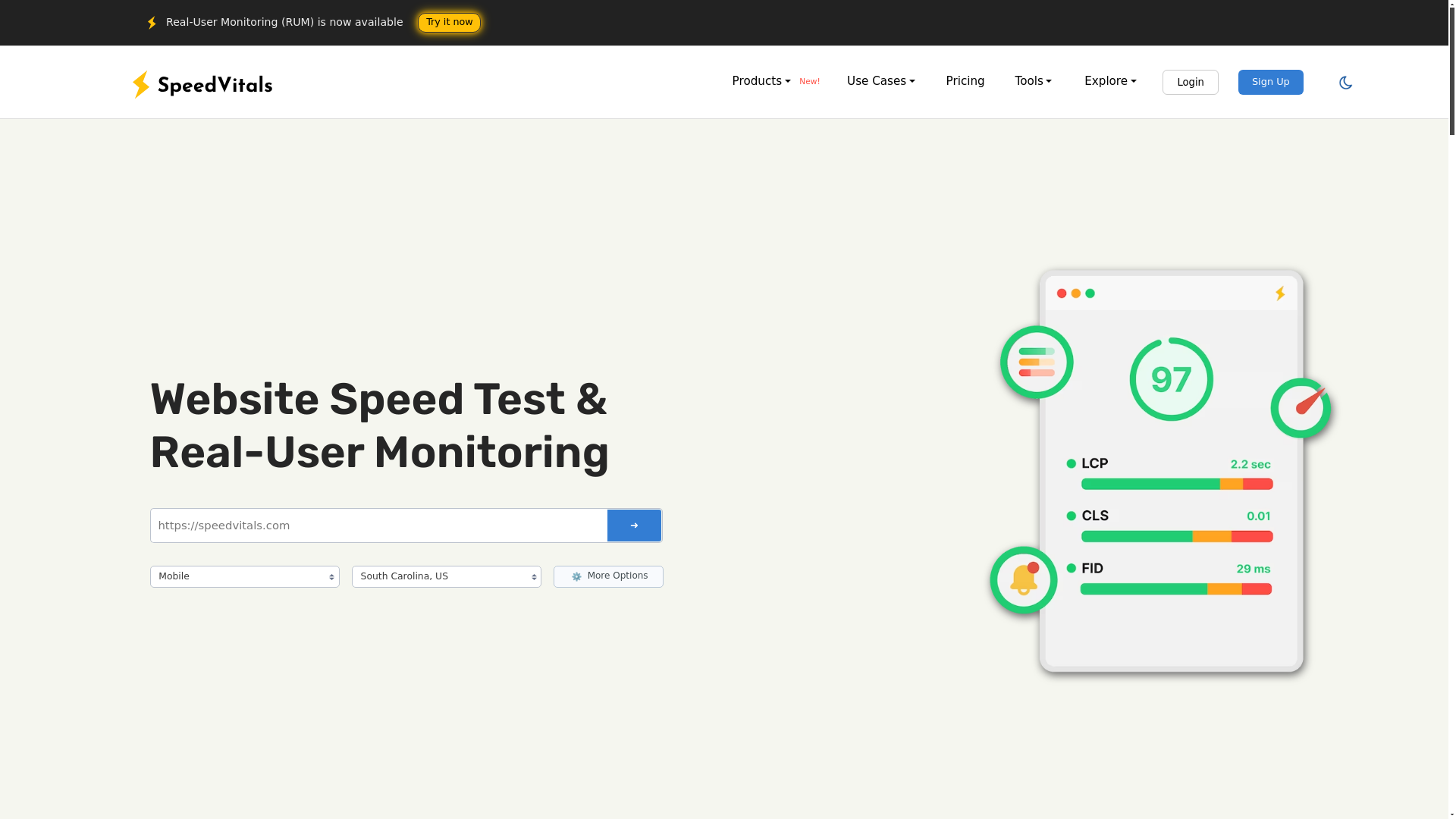1456x819 pixels.
Task: Click the Try it now button
Action: point(449,23)
